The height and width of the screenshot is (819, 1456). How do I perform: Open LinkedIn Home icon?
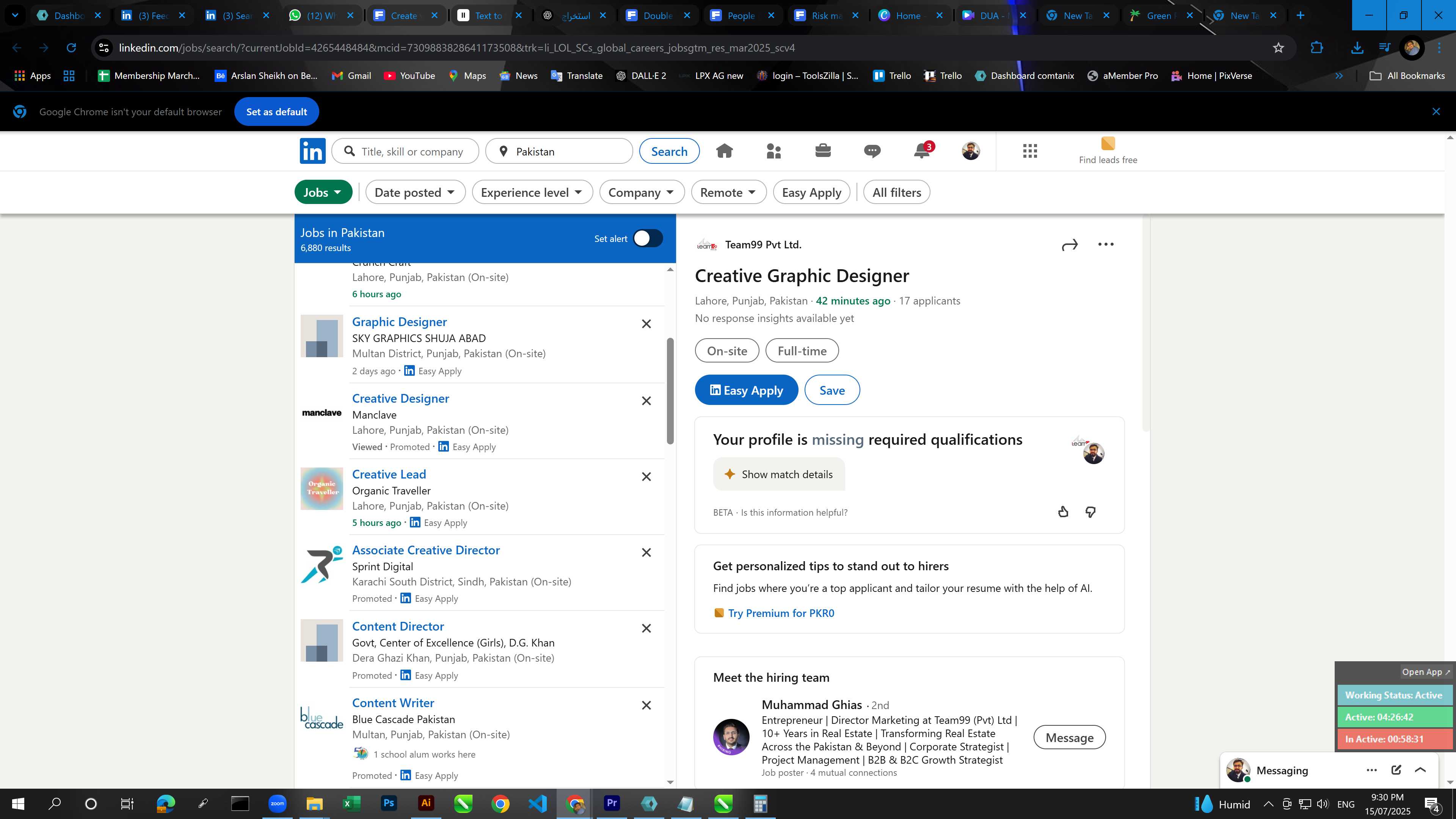(724, 151)
